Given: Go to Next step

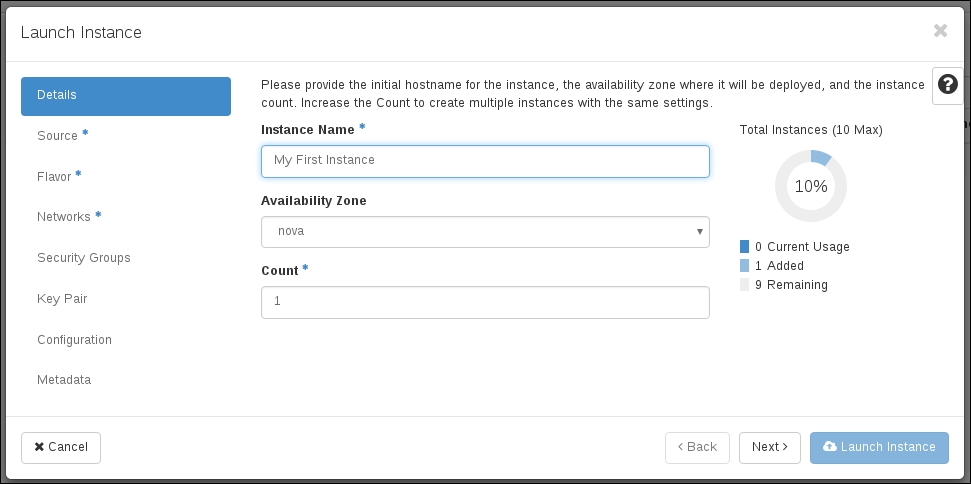Looking at the screenshot, I should 769,447.
